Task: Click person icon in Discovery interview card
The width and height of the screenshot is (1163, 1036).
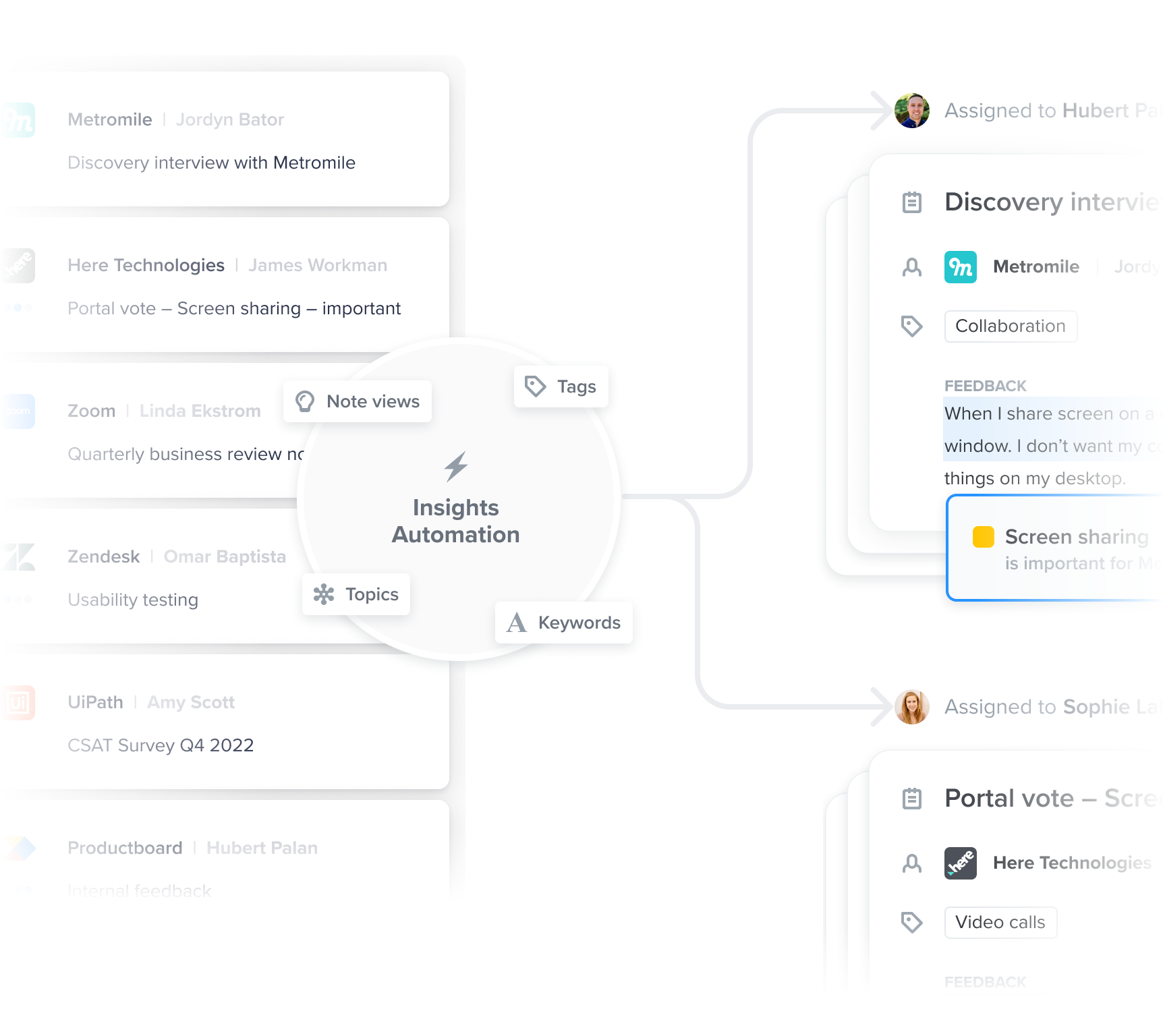Action: tap(912, 267)
